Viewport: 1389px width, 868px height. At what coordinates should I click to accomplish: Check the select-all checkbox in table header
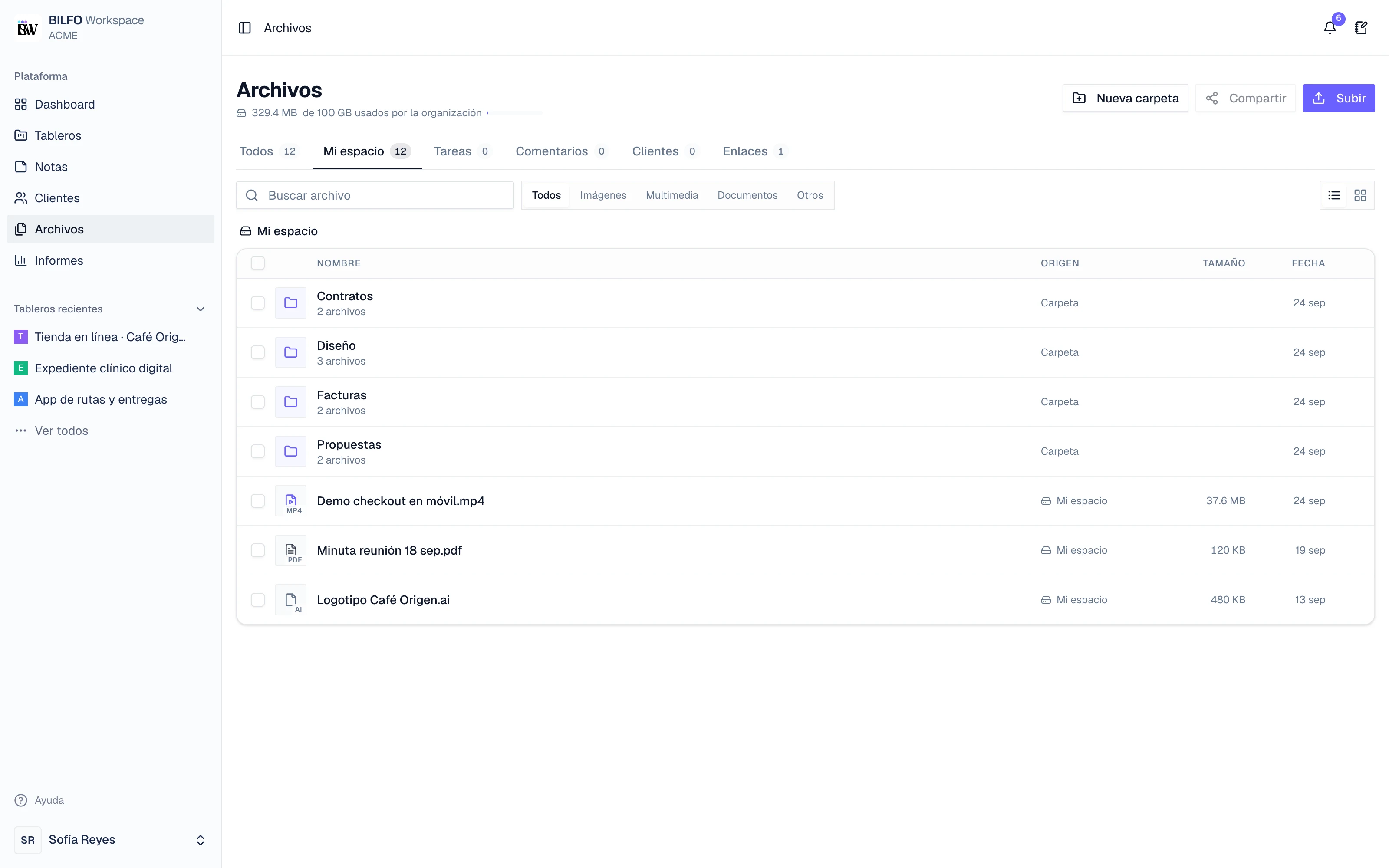(x=258, y=263)
